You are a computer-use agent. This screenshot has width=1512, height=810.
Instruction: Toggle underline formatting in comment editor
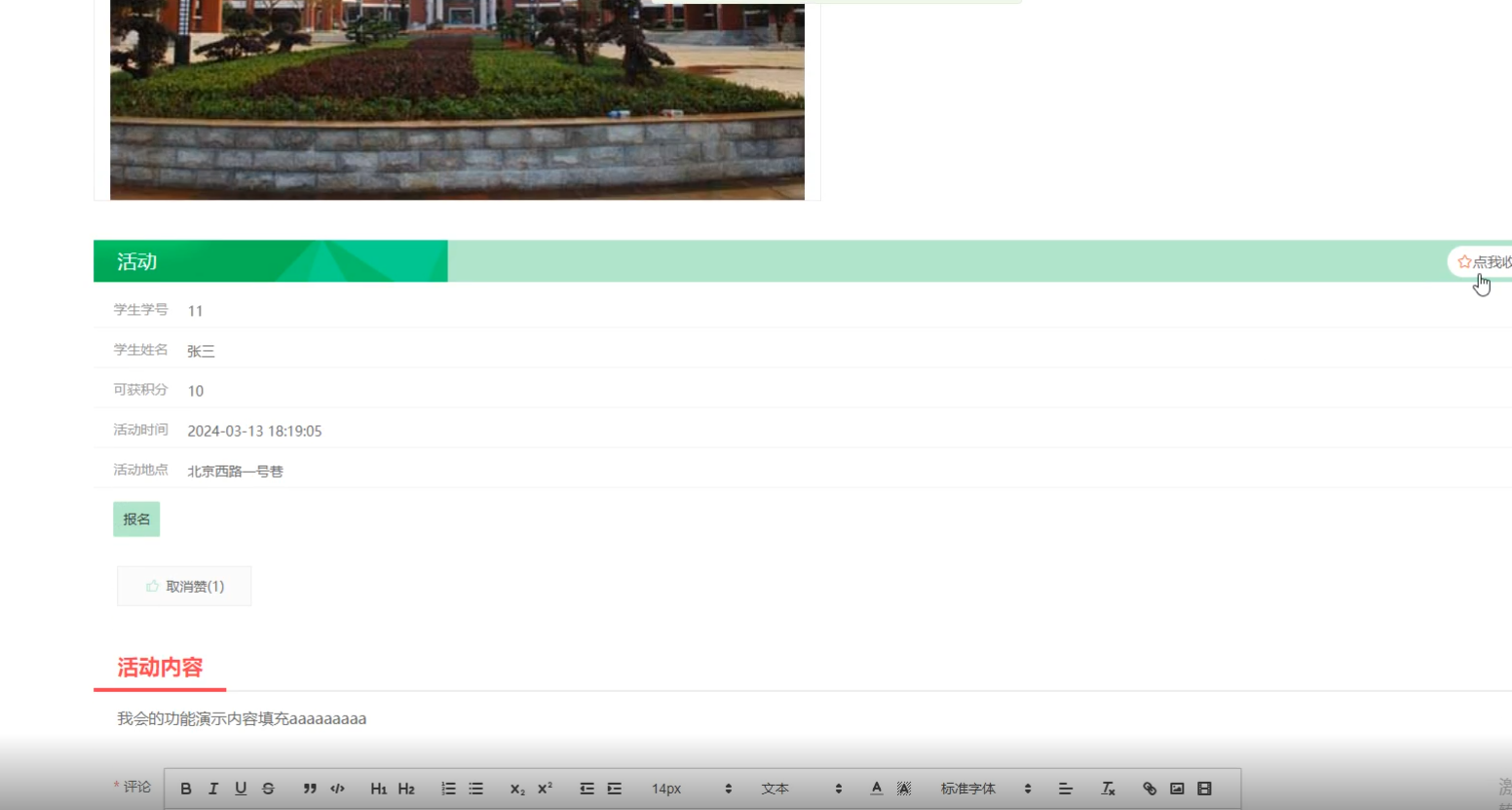click(241, 789)
